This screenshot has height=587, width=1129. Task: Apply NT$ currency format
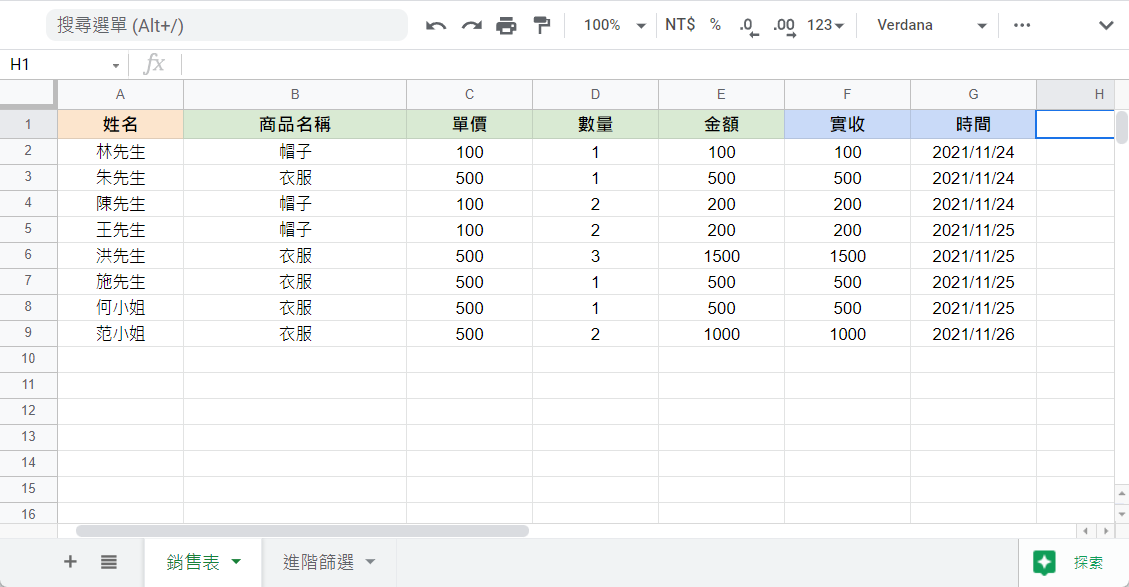pyautogui.click(x=680, y=25)
